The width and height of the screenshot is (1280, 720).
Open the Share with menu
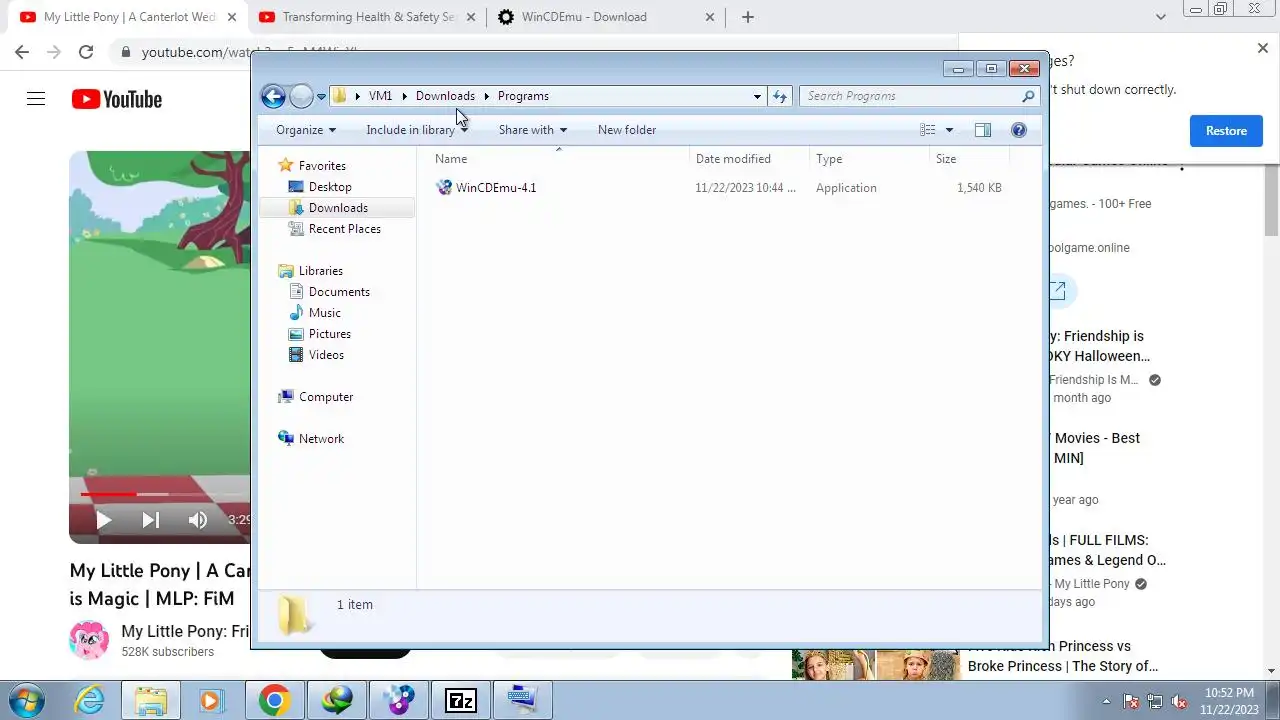[x=533, y=130]
